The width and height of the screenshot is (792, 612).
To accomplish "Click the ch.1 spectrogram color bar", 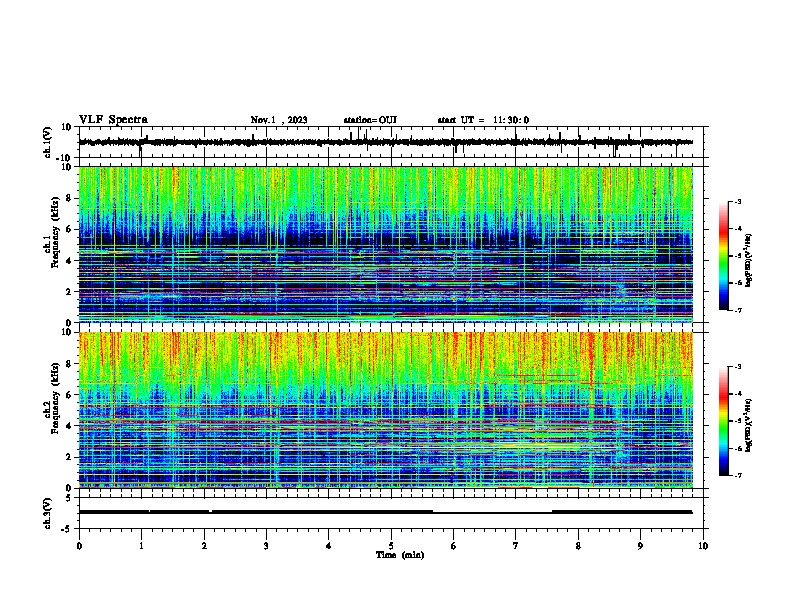I will pyautogui.click(x=723, y=256).
